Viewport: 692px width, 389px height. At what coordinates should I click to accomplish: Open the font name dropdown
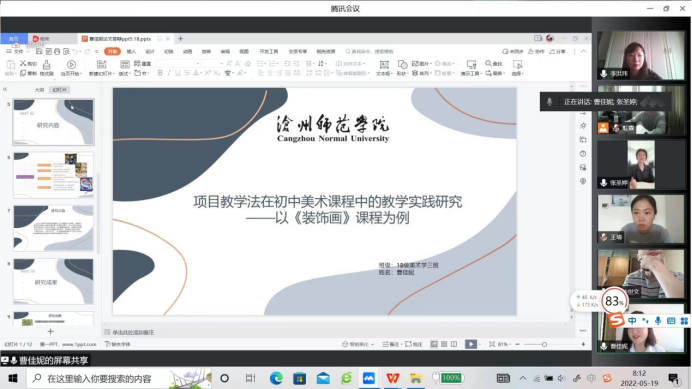tap(178, 64)
